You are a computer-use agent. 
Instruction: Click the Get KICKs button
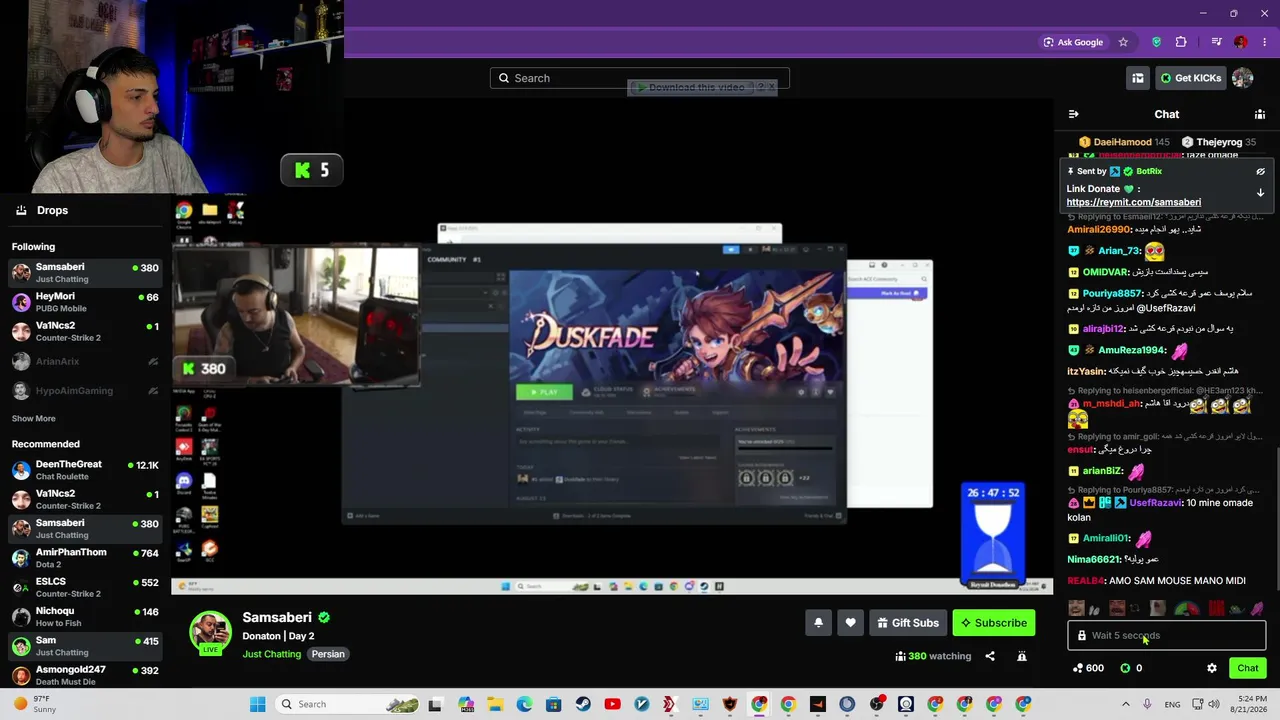[x=1190, y=78]
